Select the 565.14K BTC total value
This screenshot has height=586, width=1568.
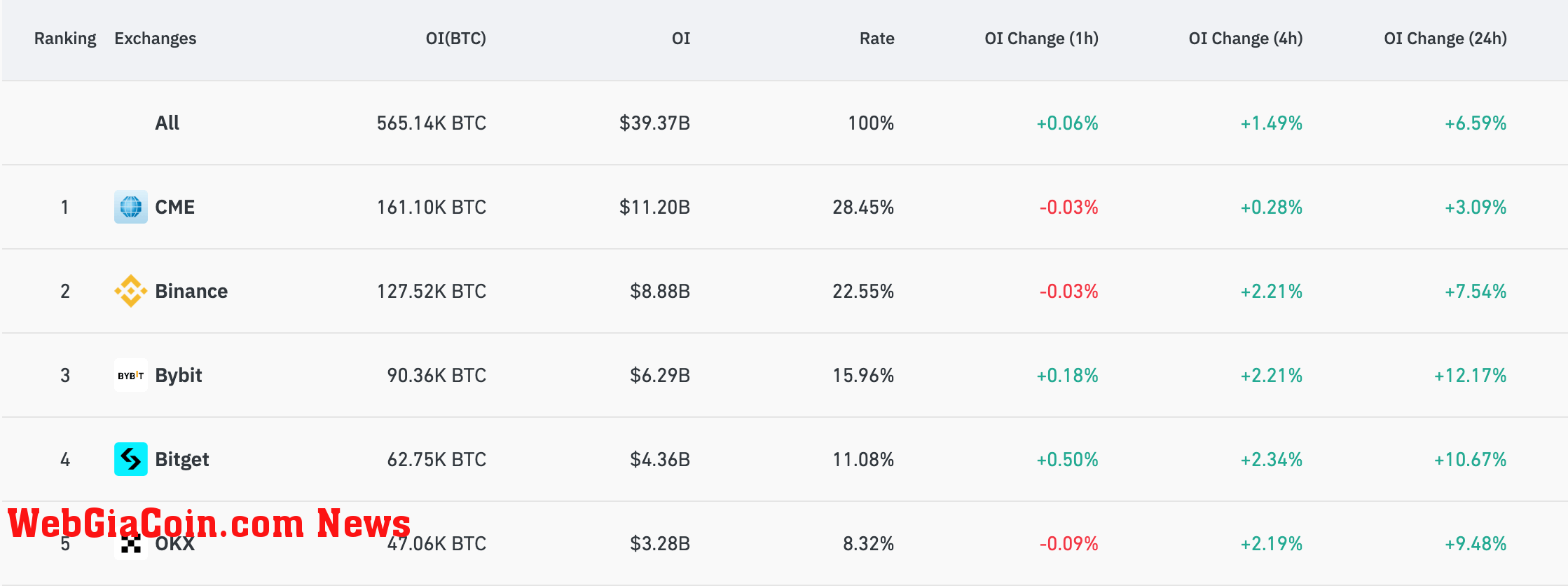432,123
